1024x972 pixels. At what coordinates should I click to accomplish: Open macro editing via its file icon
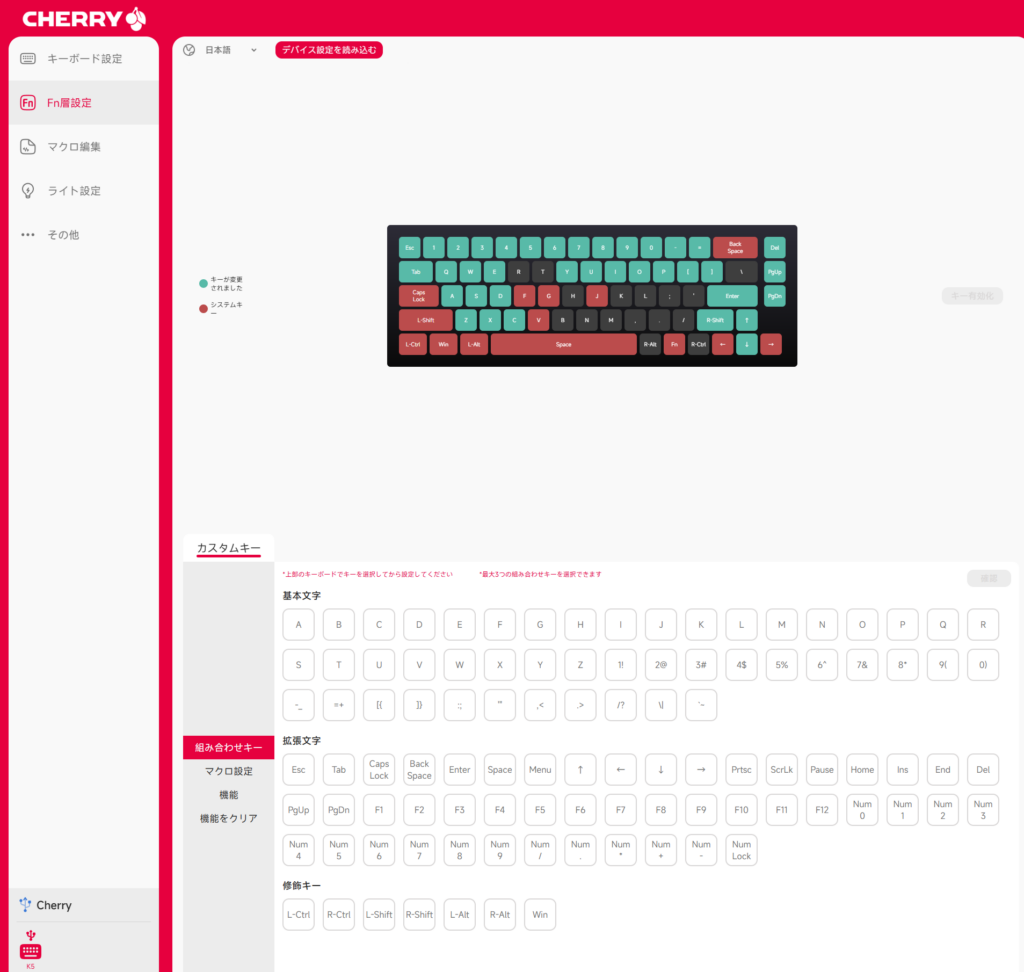[28, 147]
